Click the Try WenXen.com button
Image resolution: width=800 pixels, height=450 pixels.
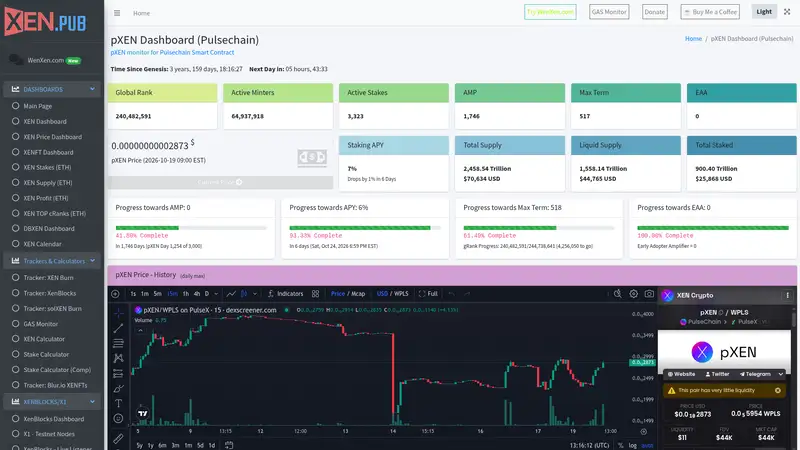click(x=550, y=12)
